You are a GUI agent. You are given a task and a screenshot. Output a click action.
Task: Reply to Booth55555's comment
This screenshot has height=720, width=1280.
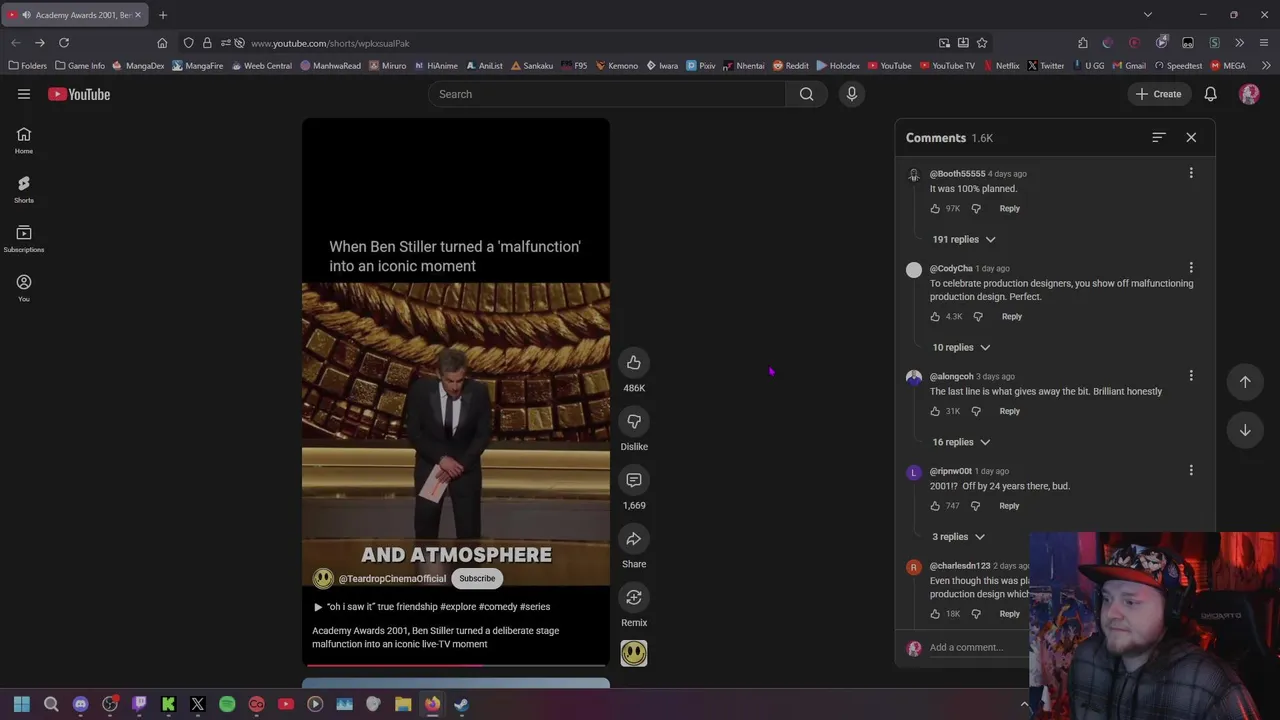pyautogui.click(x=1009, y=209)
